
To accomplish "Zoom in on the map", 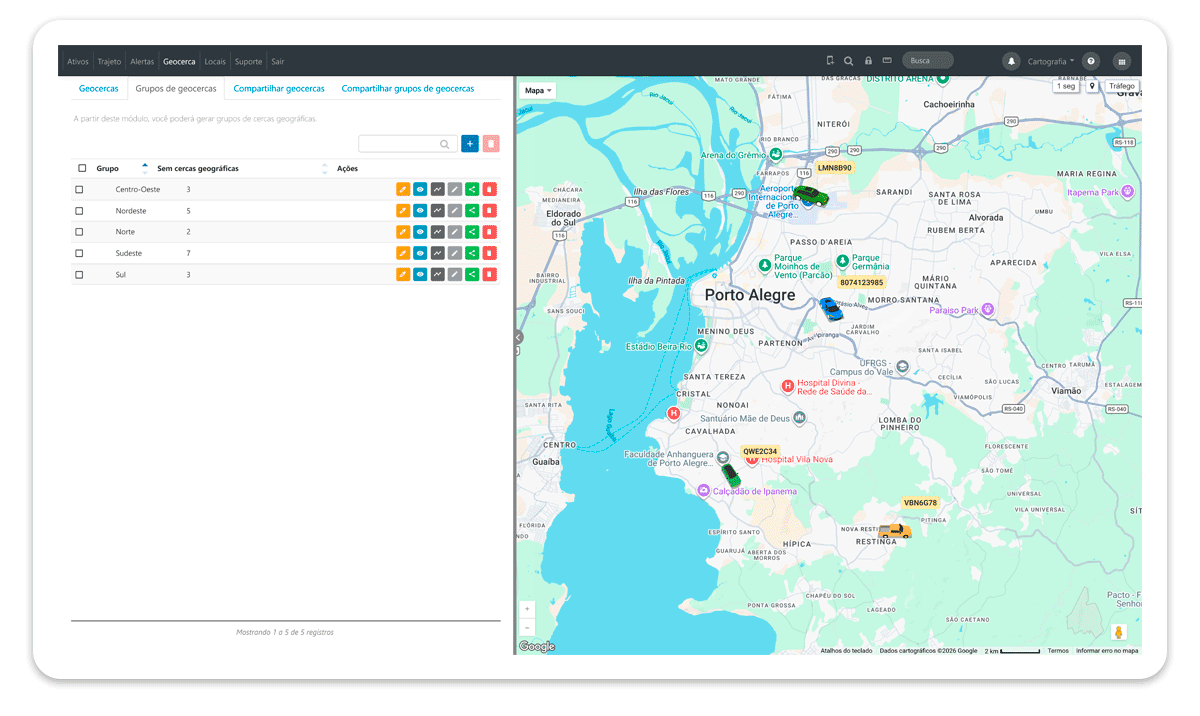I will (528, 608).
